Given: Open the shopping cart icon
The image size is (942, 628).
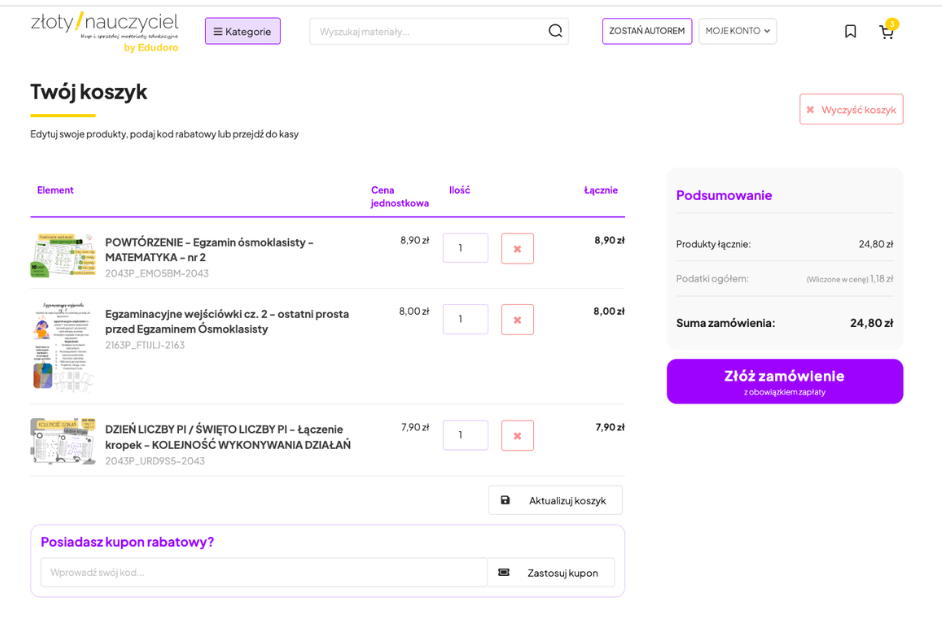Looking at the screenshot, I should coord(886,32).
